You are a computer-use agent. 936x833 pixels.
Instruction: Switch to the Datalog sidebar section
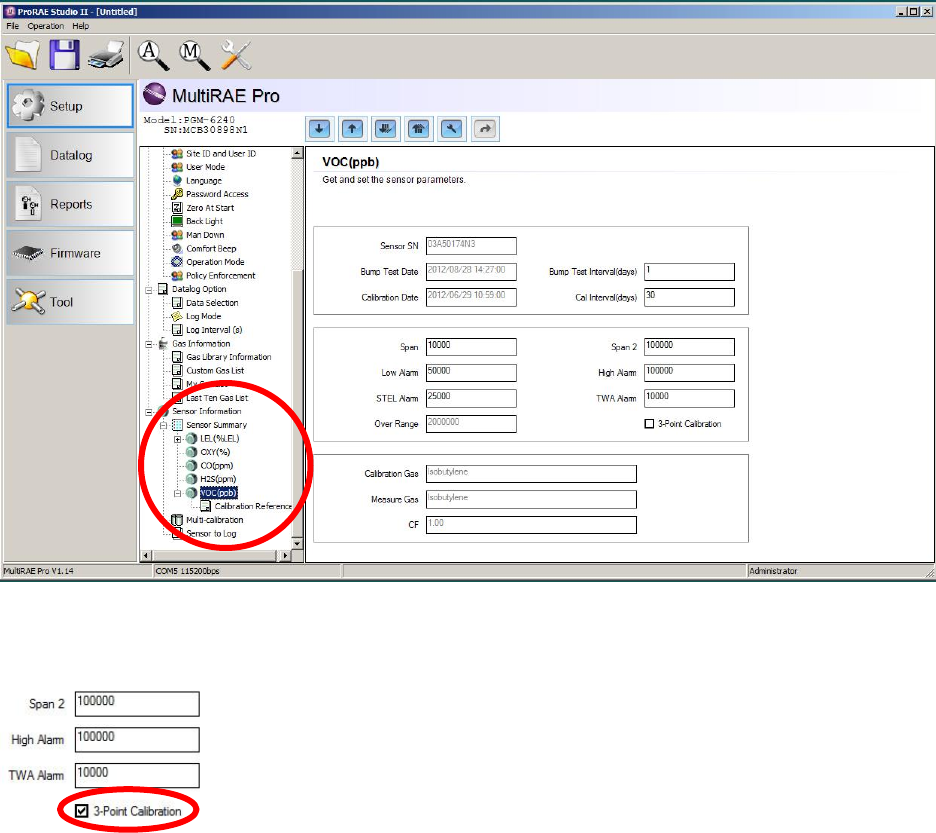(70, 155)
